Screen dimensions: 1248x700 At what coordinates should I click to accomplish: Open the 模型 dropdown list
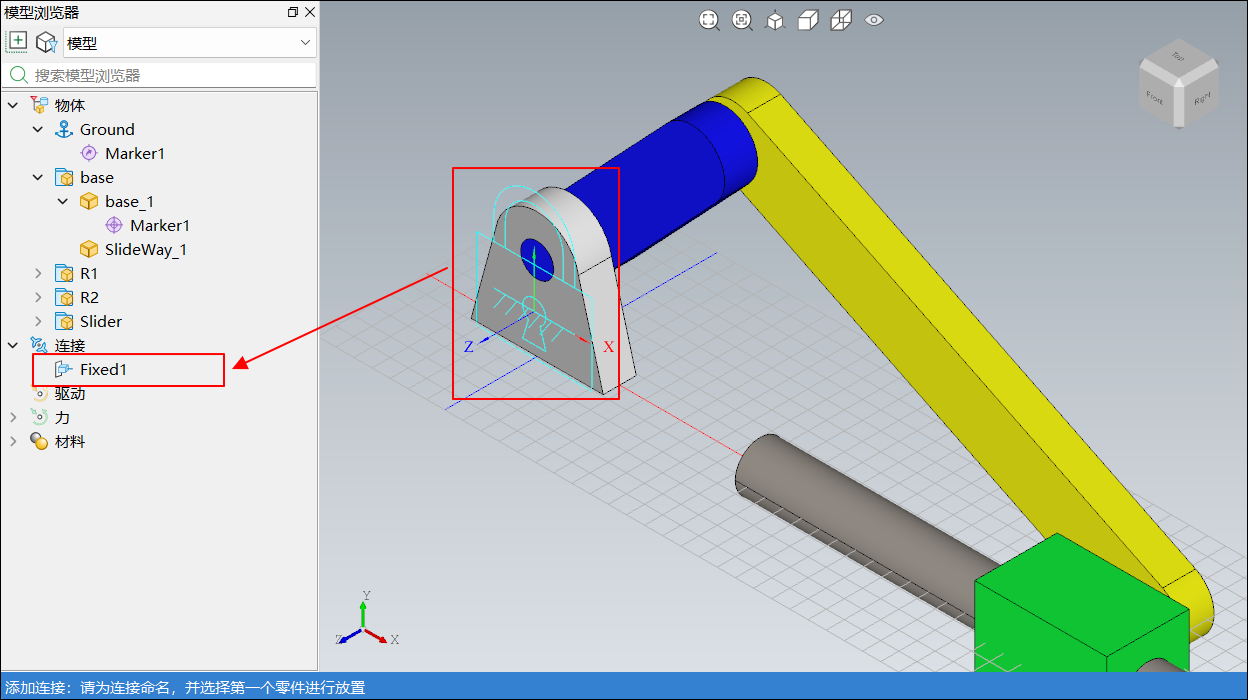coord(190,43)
